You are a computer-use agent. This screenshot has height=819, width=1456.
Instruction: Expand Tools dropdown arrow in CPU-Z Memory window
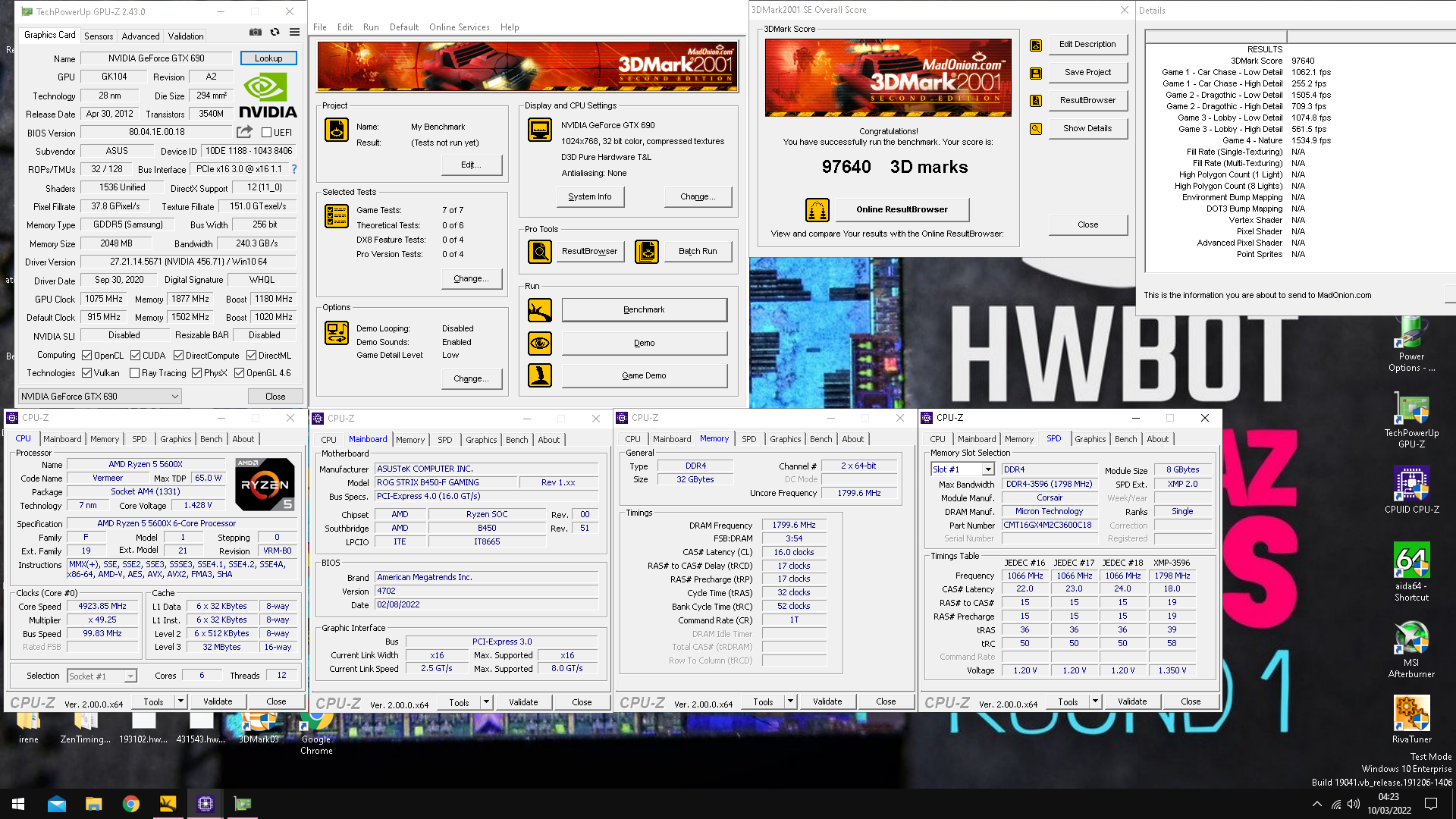pos(790,702)
